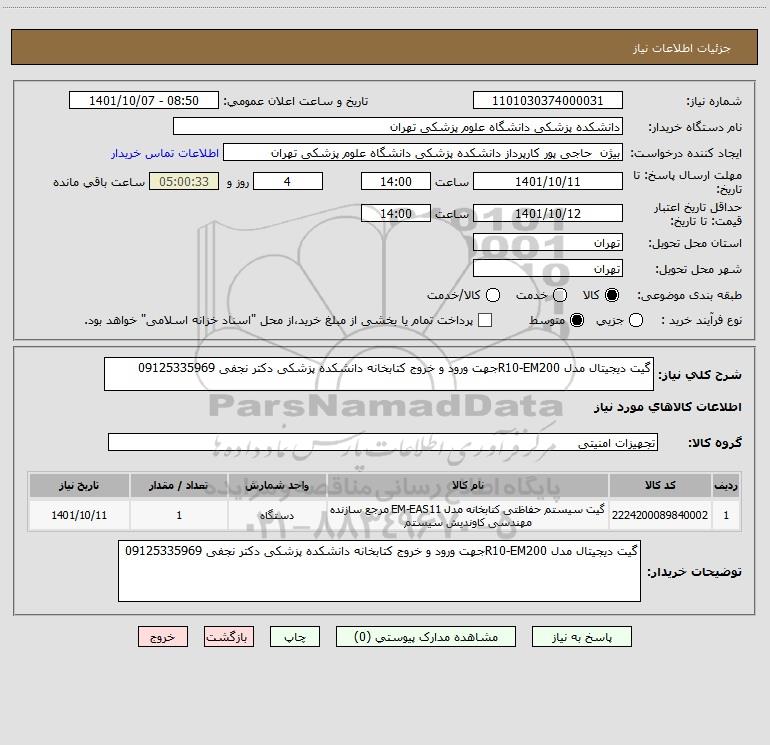770x745 pixels.
Task: Click the توضیحات خریدار text area
Action: tap(379, 571)
